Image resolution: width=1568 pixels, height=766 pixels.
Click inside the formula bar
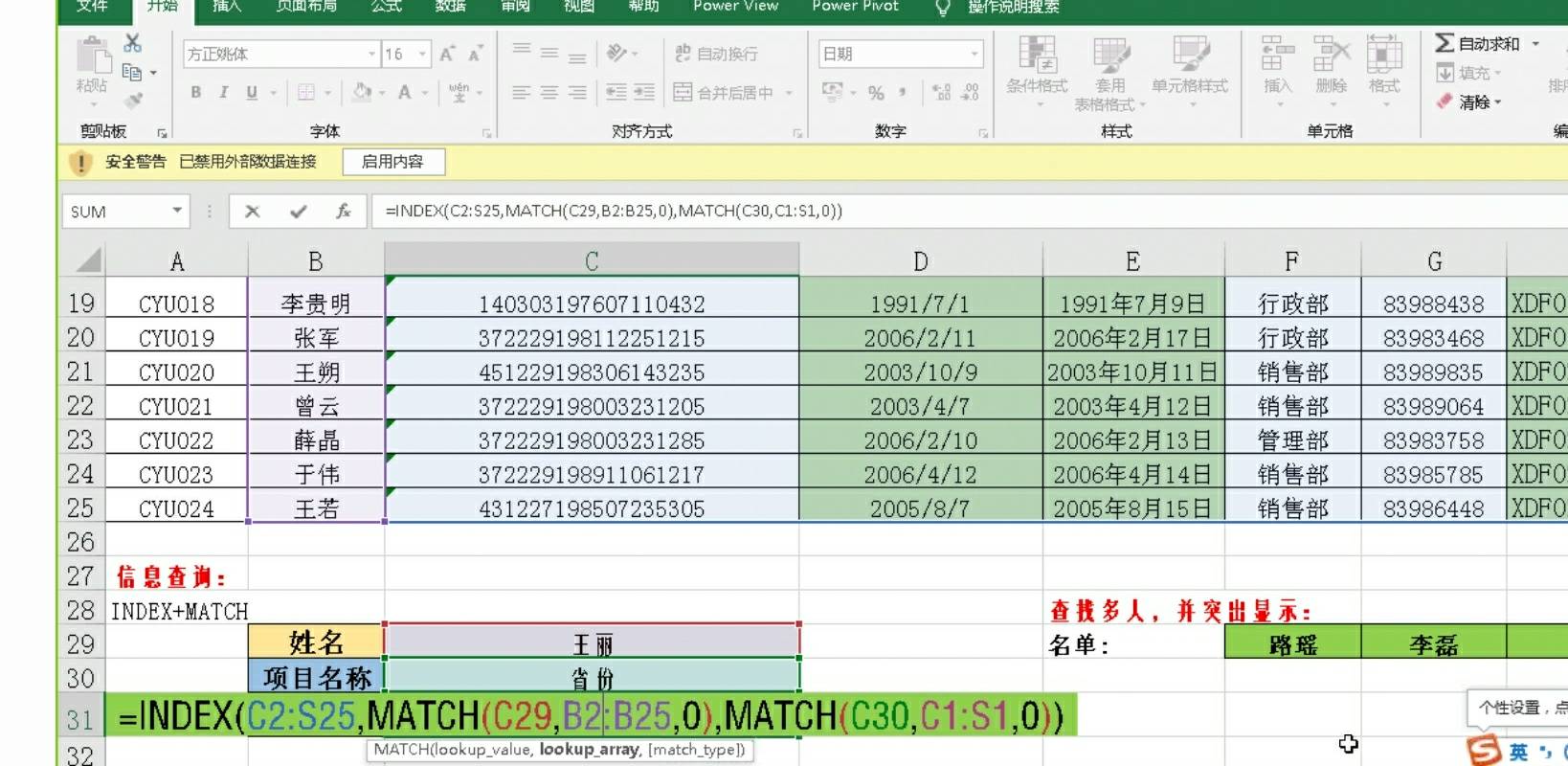(x=969, y=212)
